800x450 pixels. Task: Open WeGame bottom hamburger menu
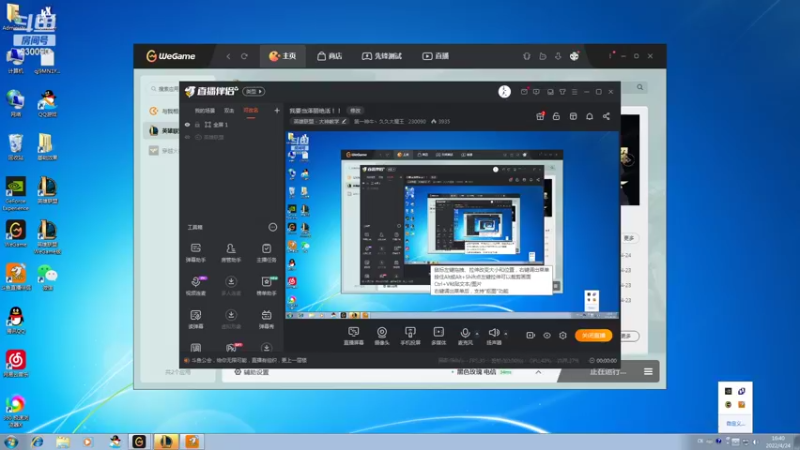pos(648,371)
